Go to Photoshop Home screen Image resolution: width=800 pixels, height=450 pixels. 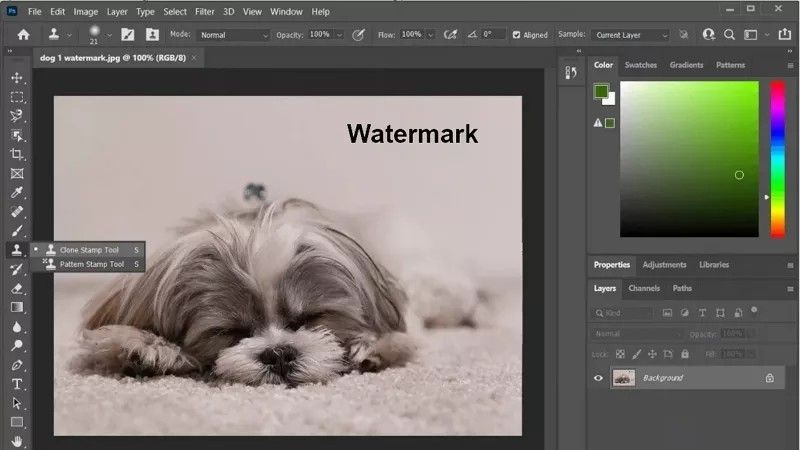23,35
